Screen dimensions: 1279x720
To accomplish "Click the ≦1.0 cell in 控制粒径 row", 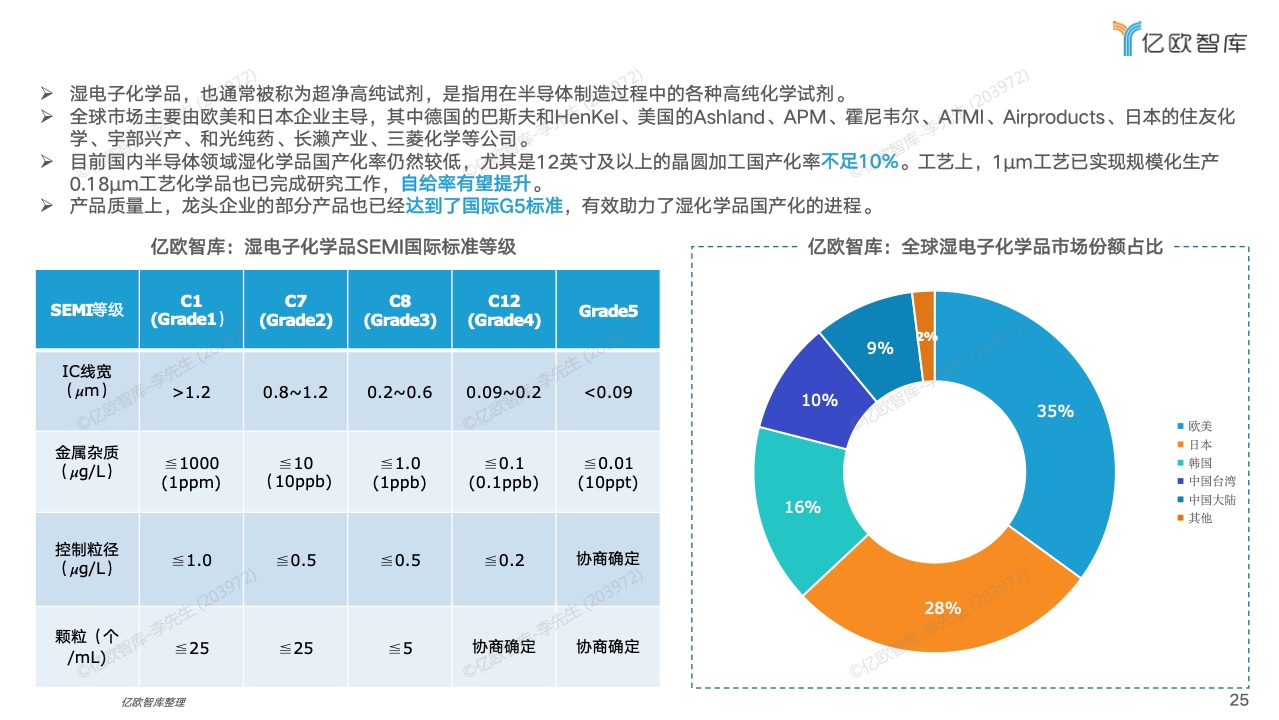I will click(191, 560).
